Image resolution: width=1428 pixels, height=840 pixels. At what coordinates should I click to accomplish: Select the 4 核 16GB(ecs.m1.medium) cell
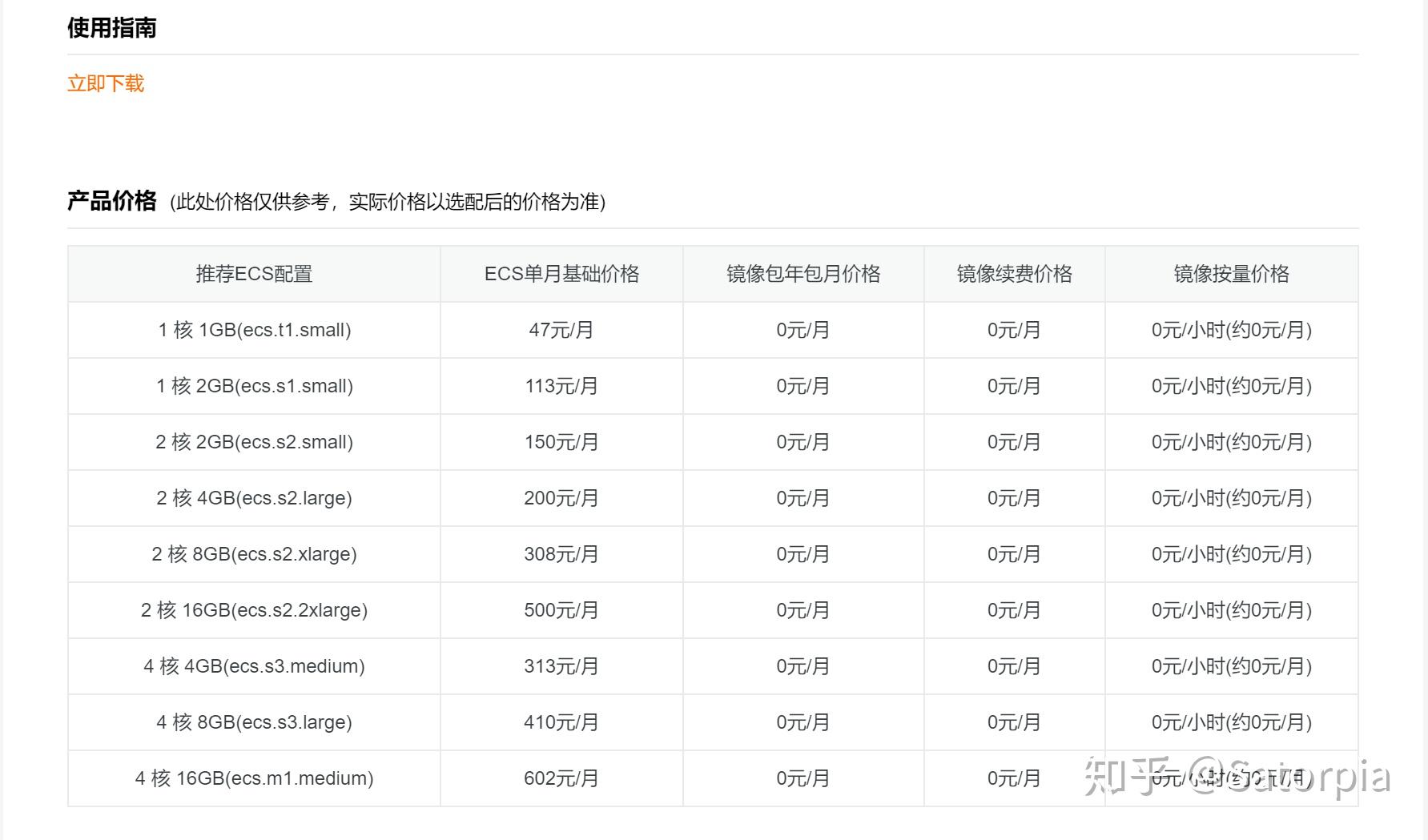(x=254, y=778)
